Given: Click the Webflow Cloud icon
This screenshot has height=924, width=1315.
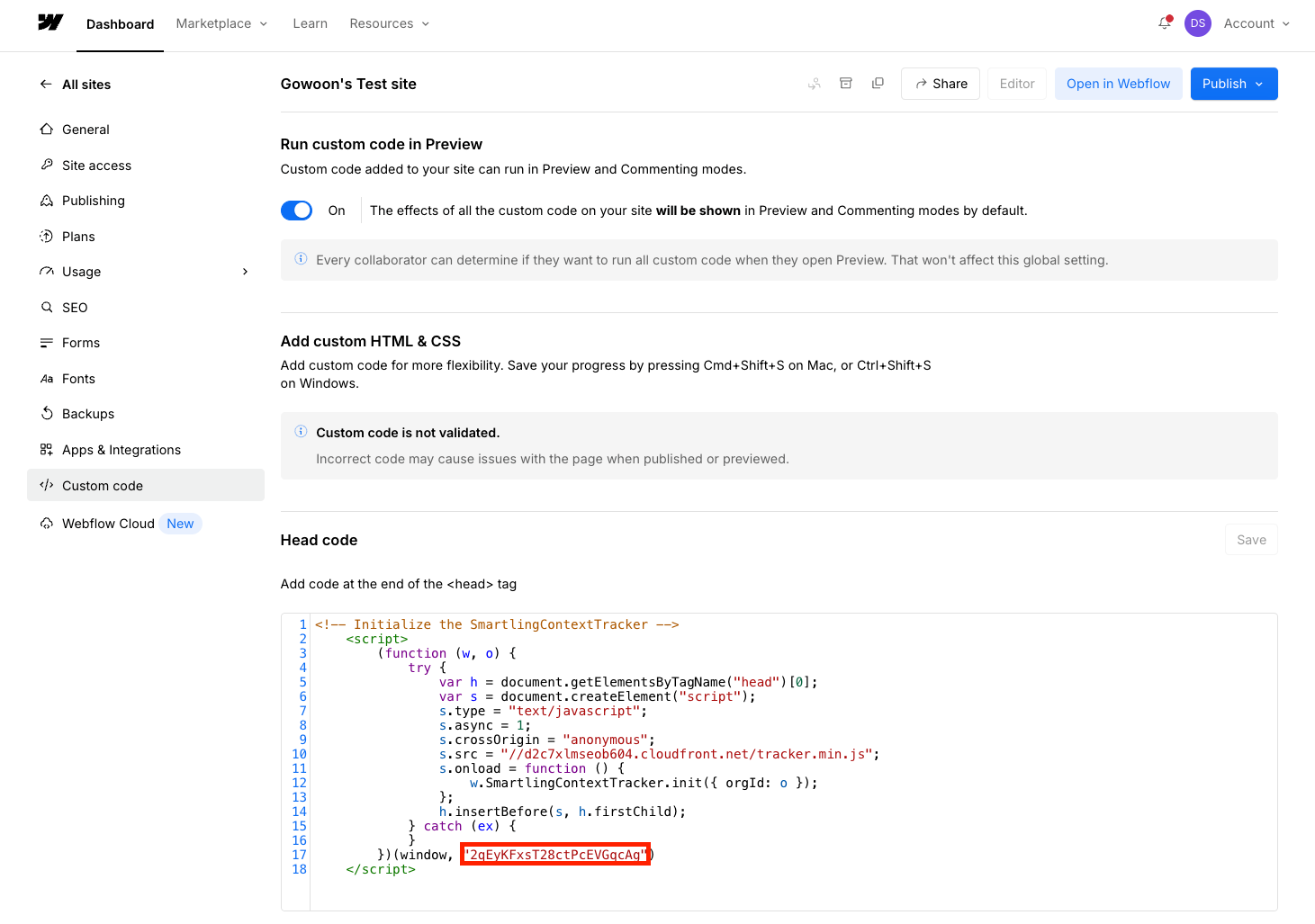Looking at the screenshot, I should point(47,524).
